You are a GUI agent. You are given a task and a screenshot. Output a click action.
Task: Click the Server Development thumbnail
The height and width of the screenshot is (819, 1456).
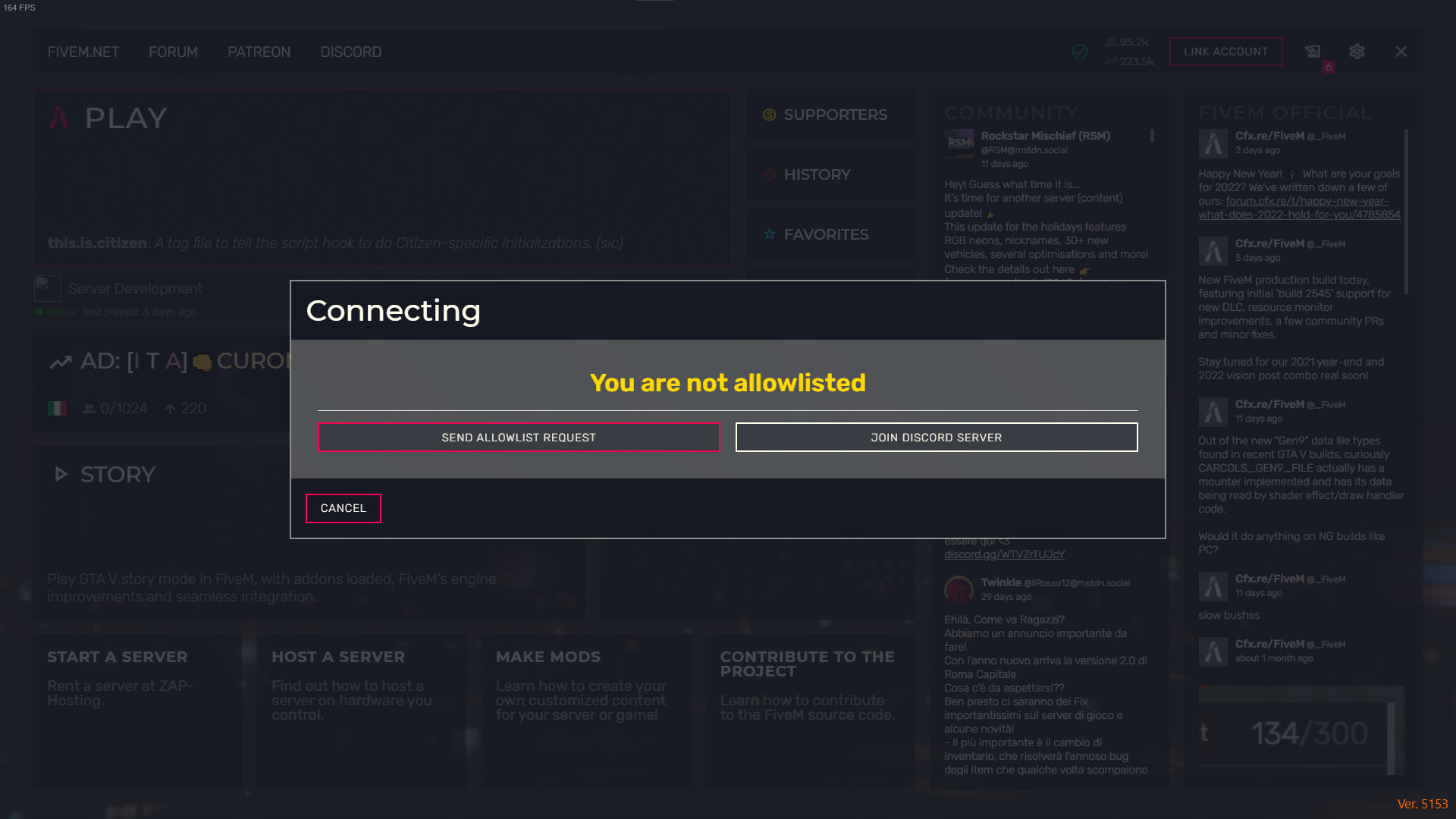click(x=47, y=288)
